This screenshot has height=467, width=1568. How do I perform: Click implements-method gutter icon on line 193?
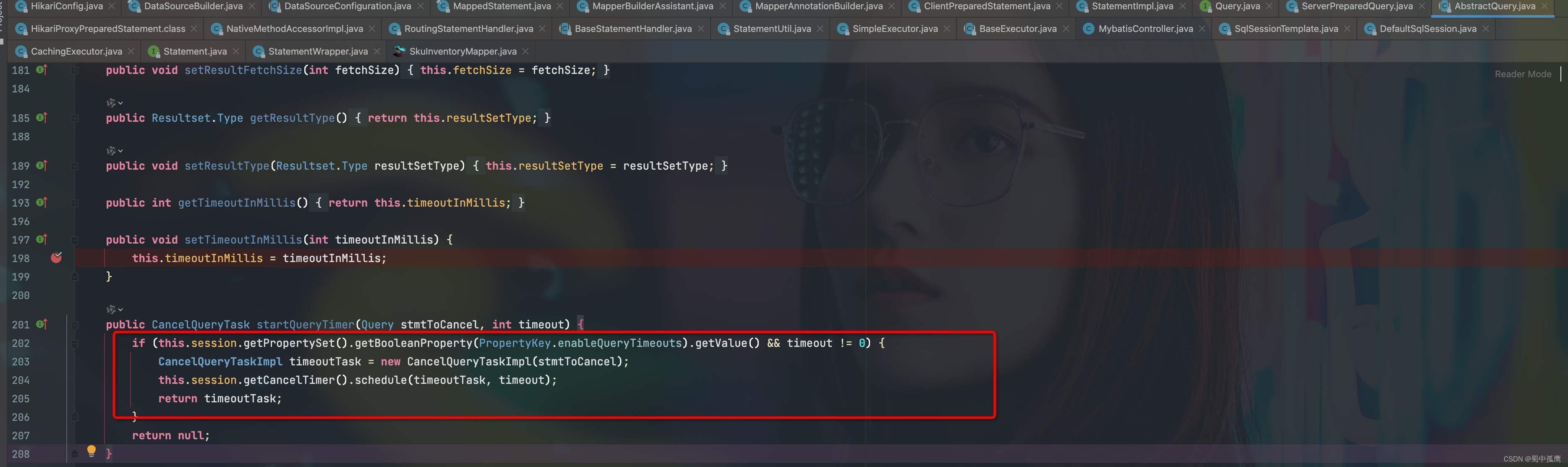pos(42,203)
